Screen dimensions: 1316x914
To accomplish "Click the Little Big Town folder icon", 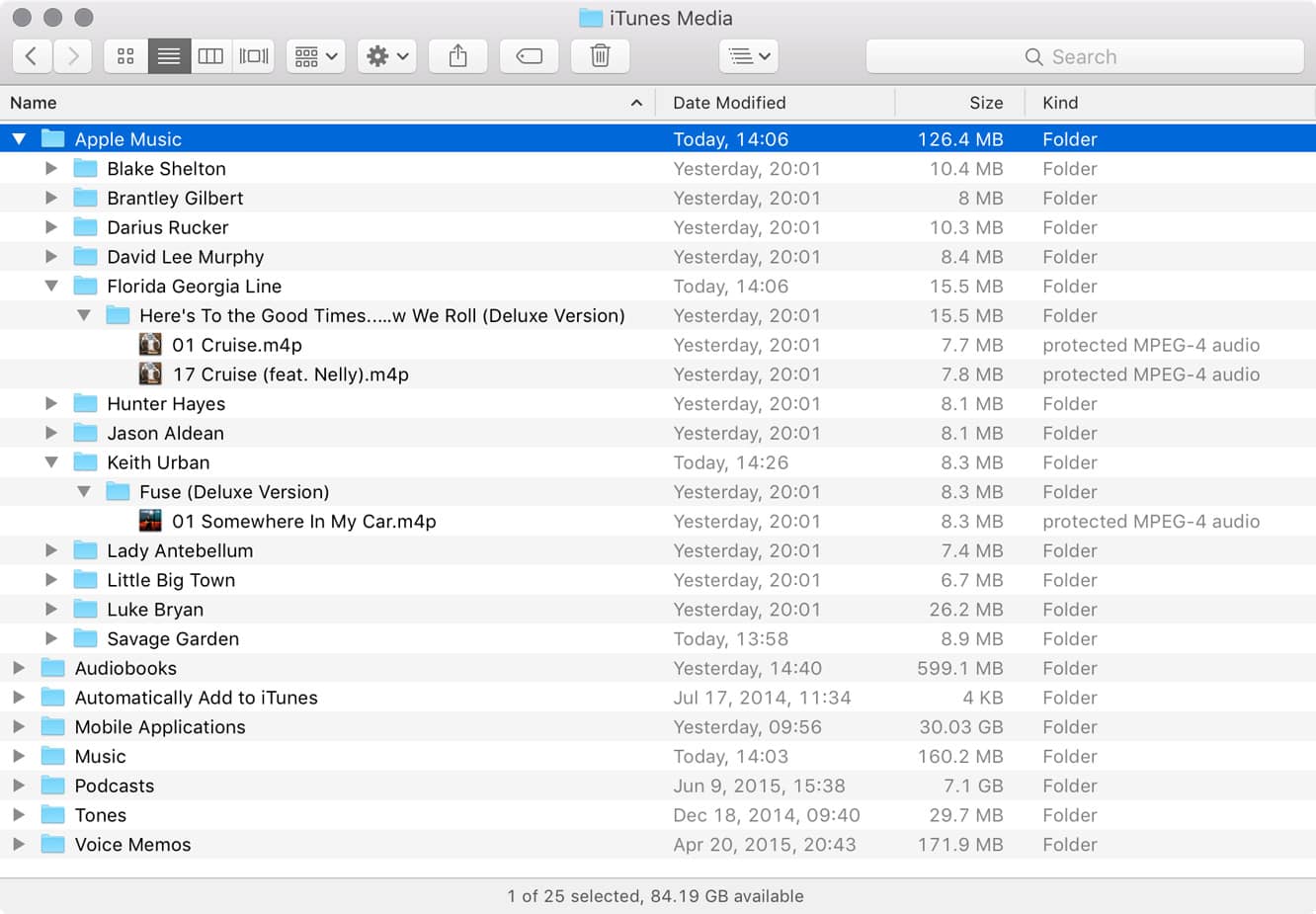I will 86,579.
